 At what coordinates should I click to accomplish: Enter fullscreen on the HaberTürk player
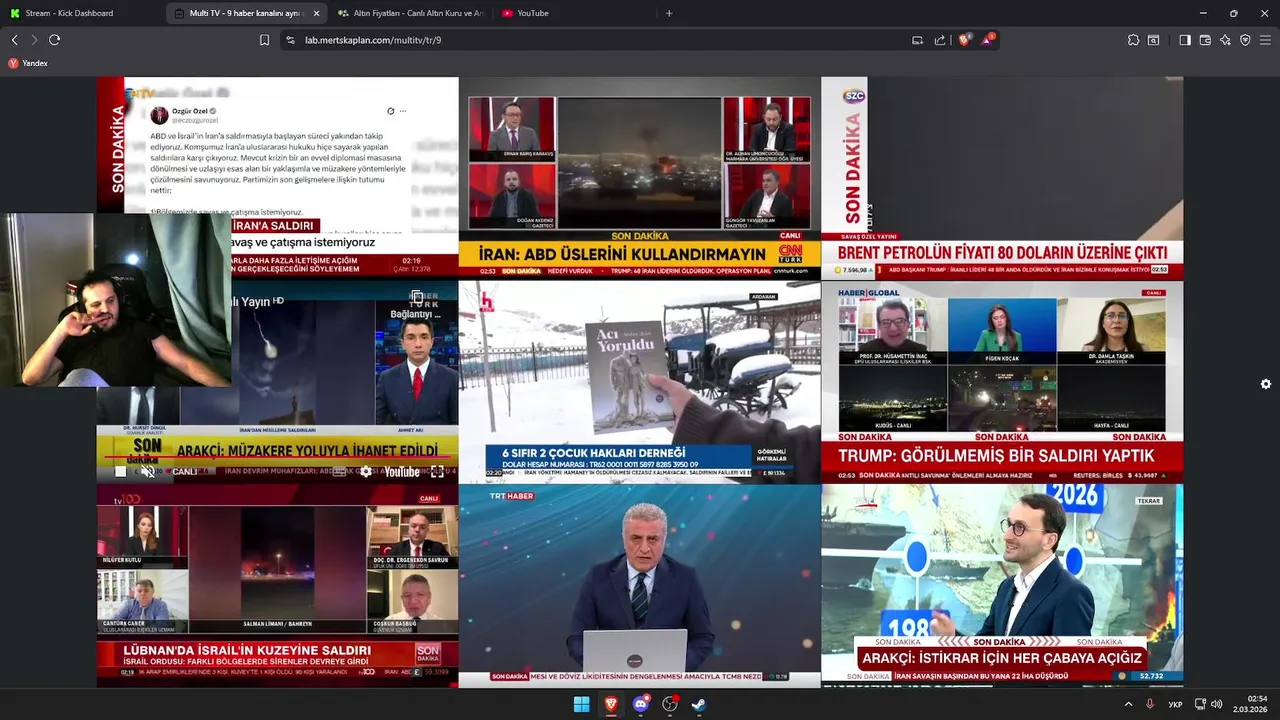coord(437,472)
